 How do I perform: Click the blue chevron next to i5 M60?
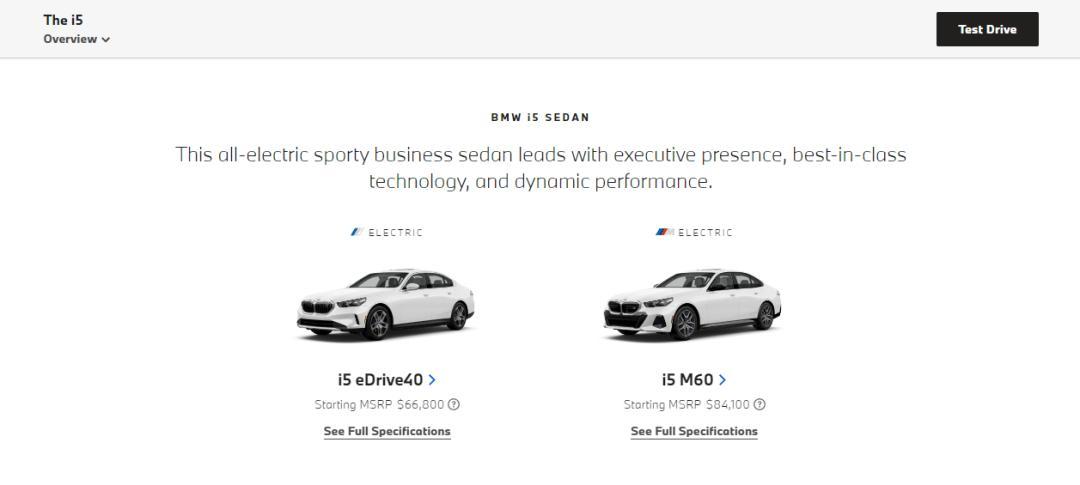click(x=722, y=380)
